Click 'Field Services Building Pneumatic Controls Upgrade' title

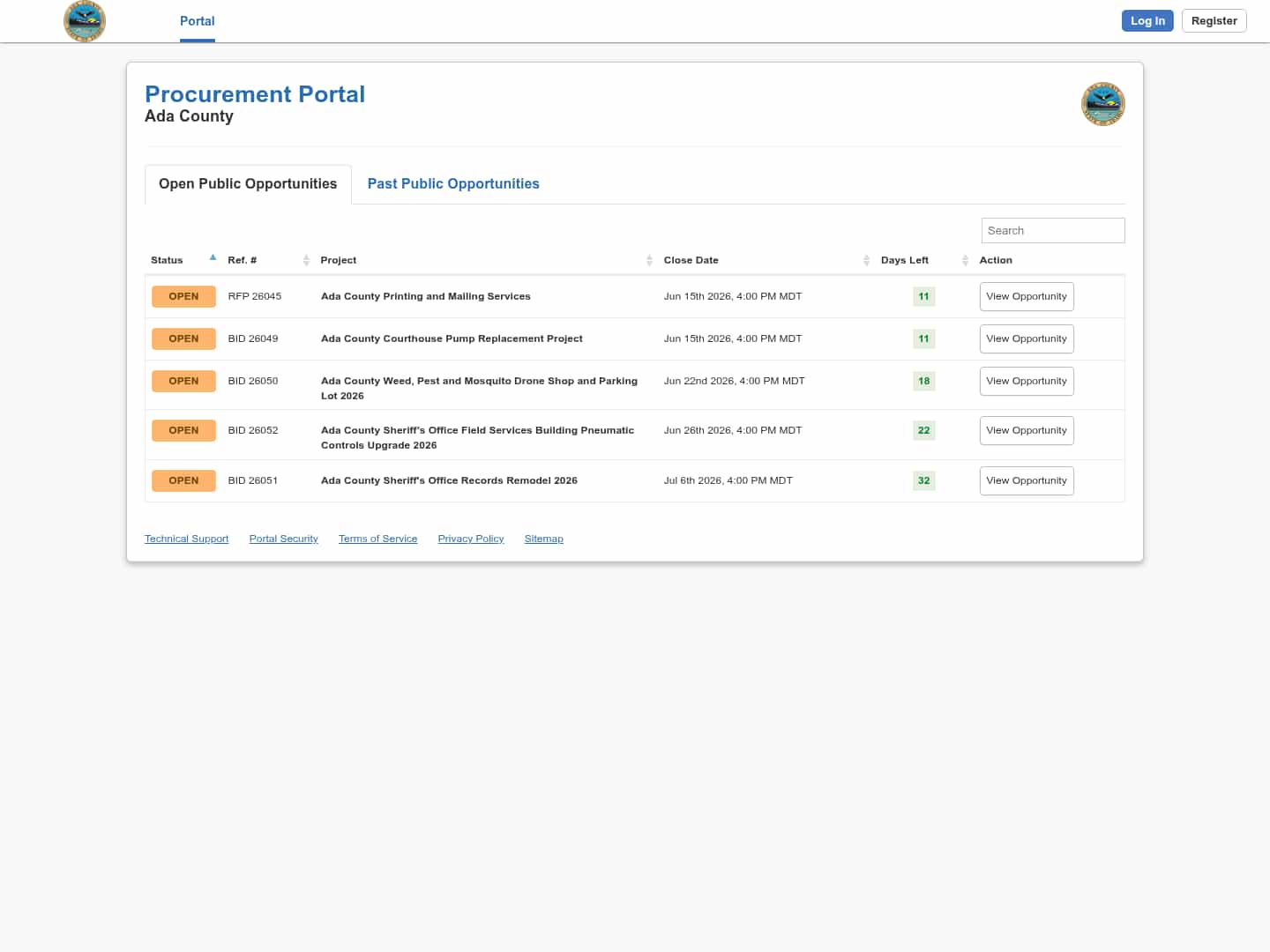click(x=477, y=437)
